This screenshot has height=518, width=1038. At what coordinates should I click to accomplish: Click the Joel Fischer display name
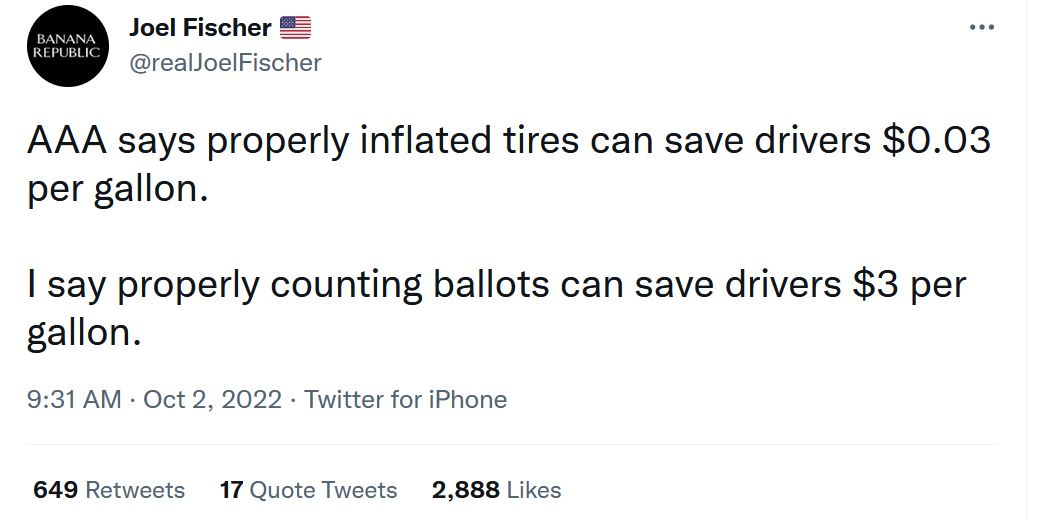[x=200, y=28]
